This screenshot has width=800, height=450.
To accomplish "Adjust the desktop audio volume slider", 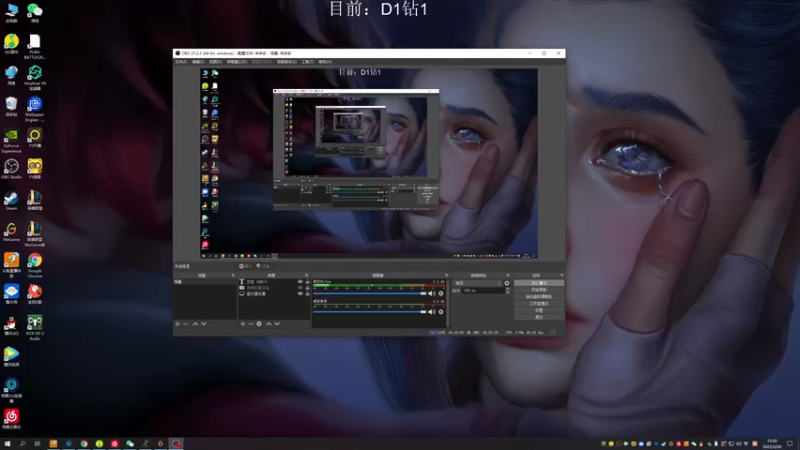I will pos(369,312).
